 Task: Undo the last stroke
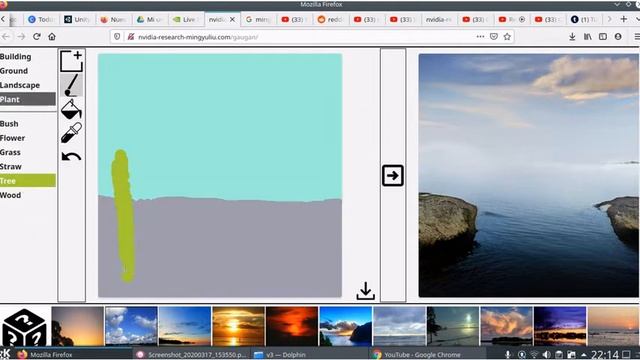click(71, 156)
